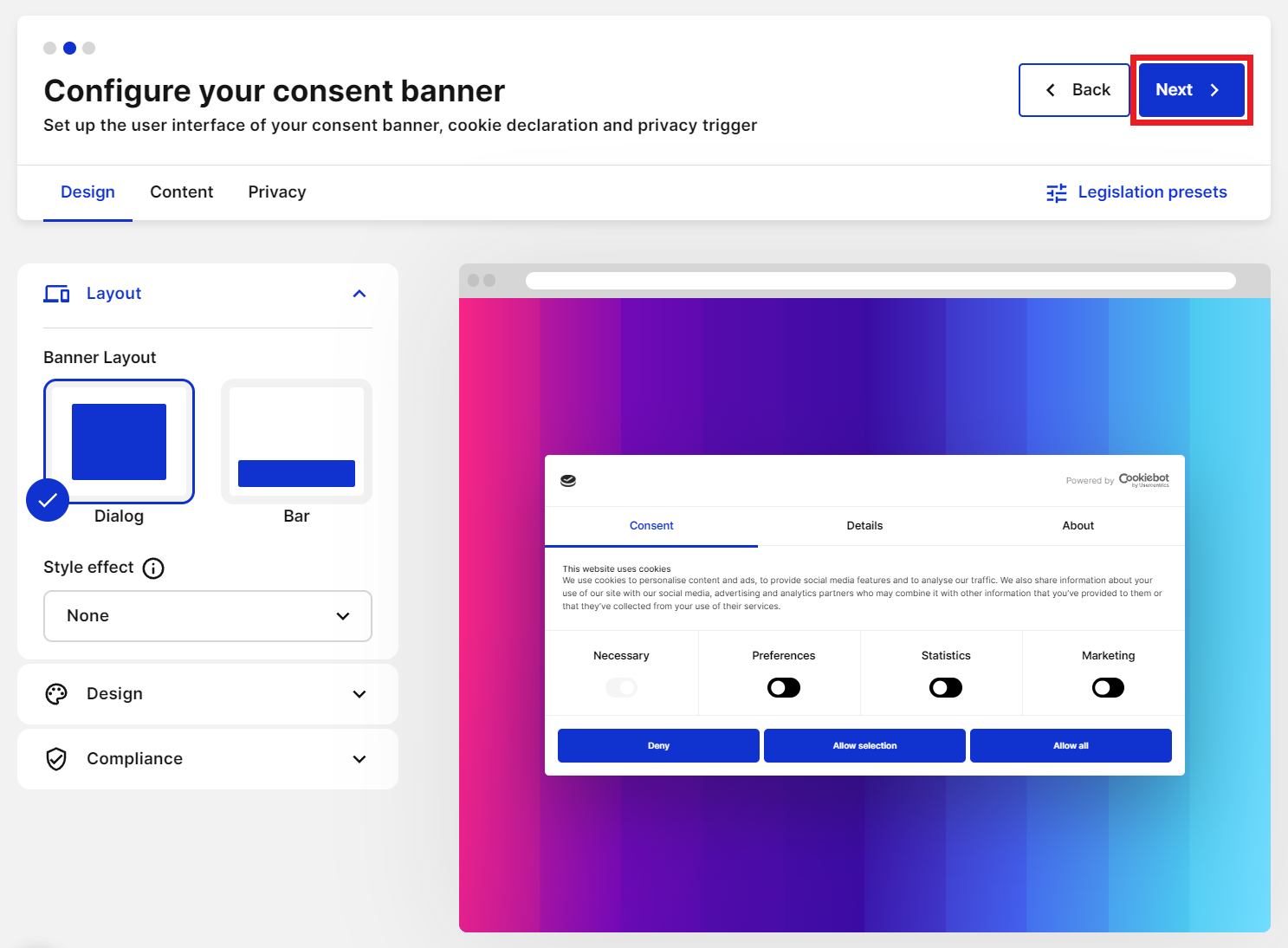
Task: Click the Style effect info icon
Action: coord(153,568)
